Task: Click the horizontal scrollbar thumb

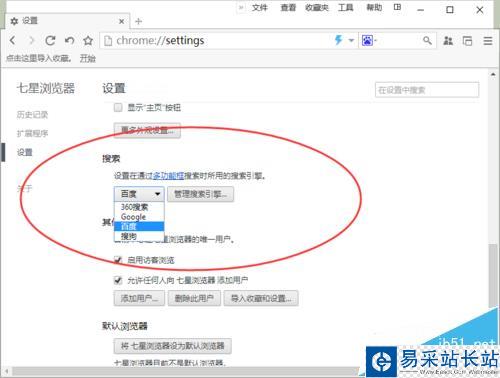Action: [x=187, y=371]
